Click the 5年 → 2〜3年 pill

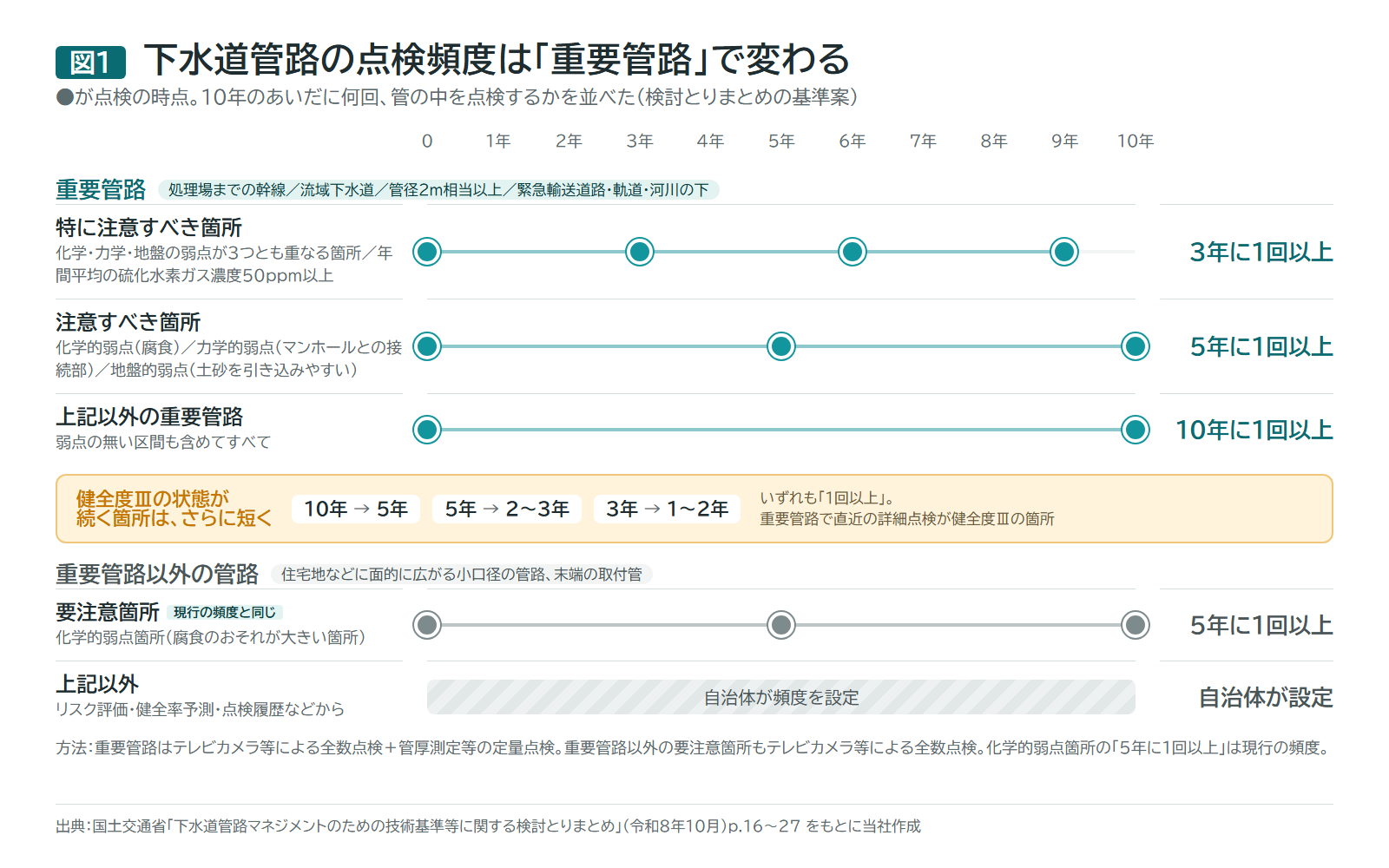(x=507, y=509)
